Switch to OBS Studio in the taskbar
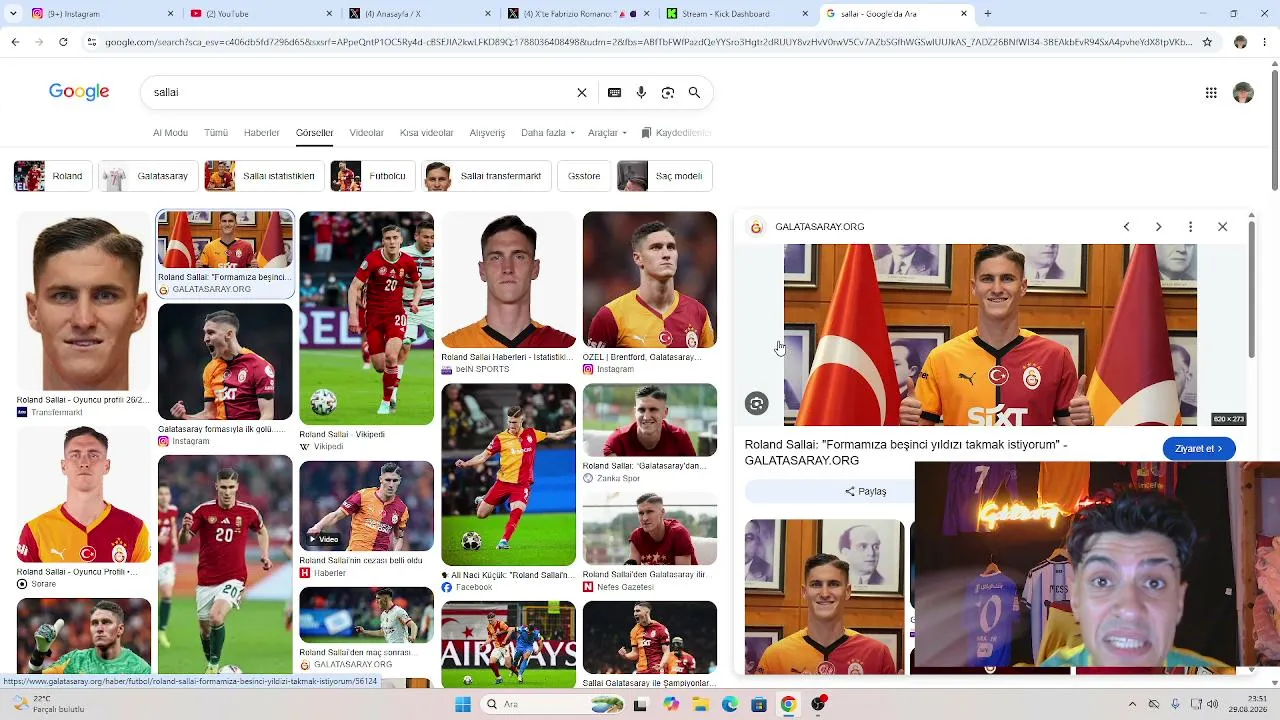 (818, 704)
